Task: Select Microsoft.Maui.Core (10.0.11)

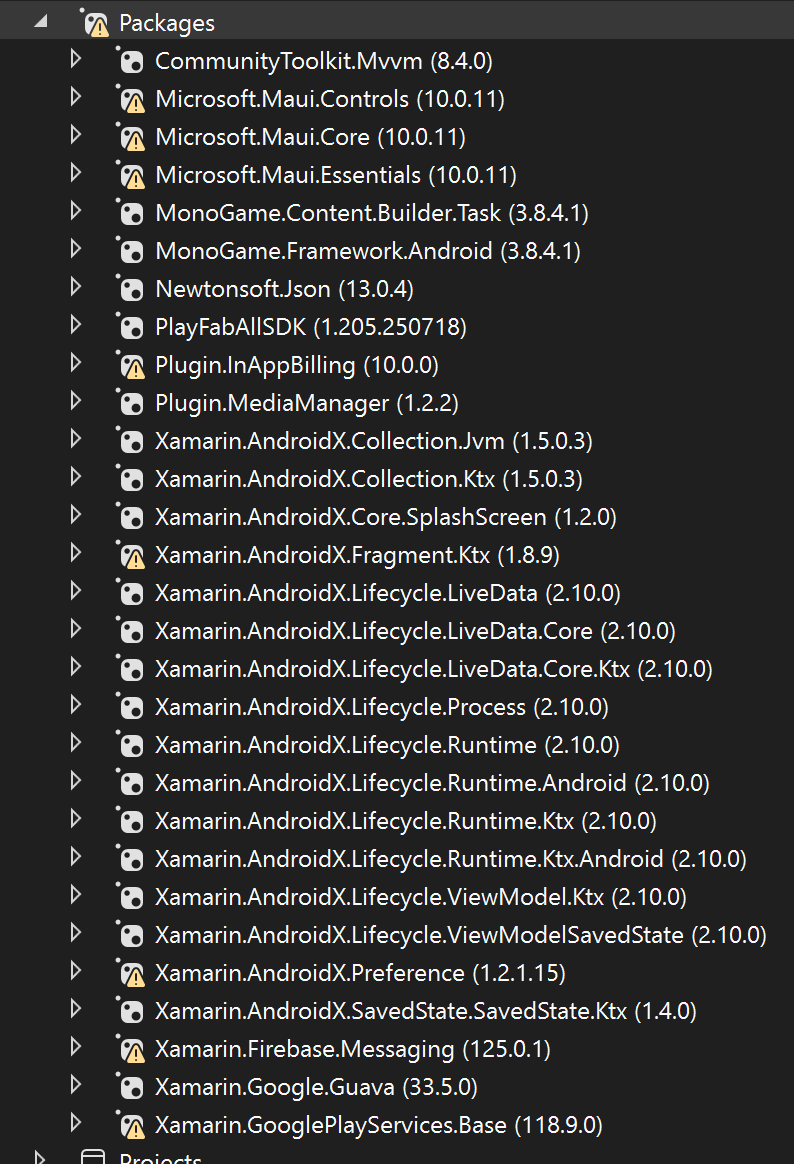Action: click(x=310, y=137)
